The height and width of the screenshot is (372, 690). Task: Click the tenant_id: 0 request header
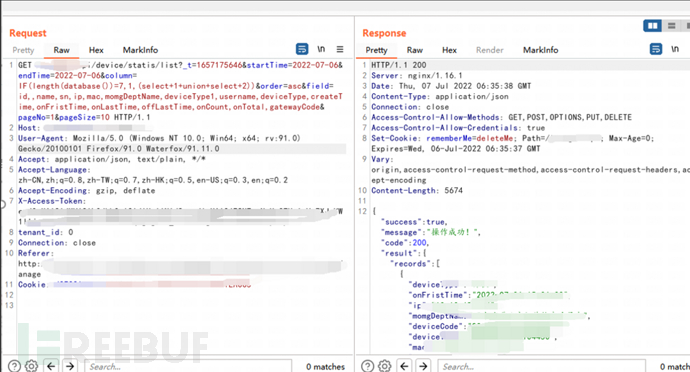point(46,232)
